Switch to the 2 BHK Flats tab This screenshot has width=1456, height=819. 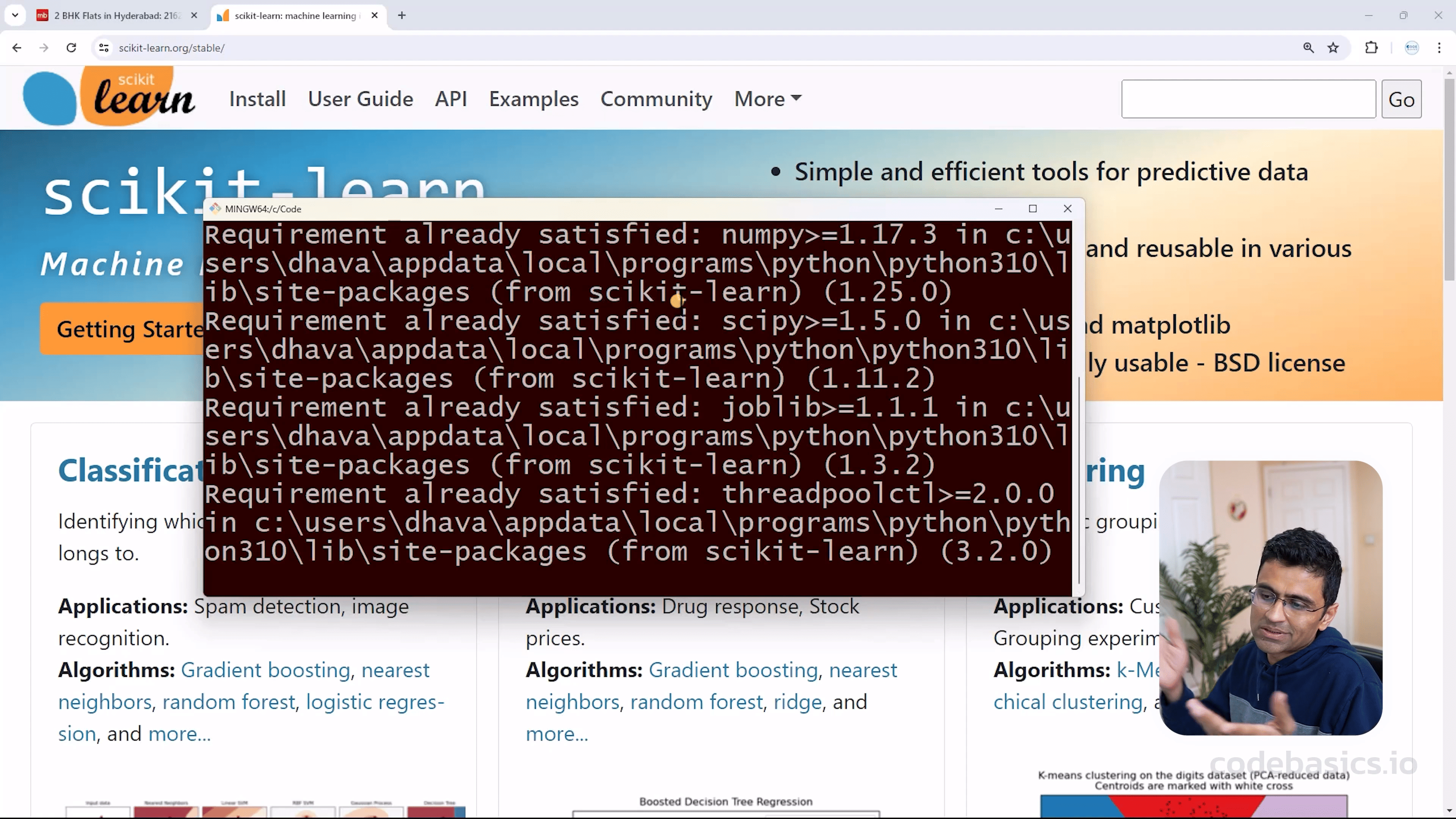[116, 15]
